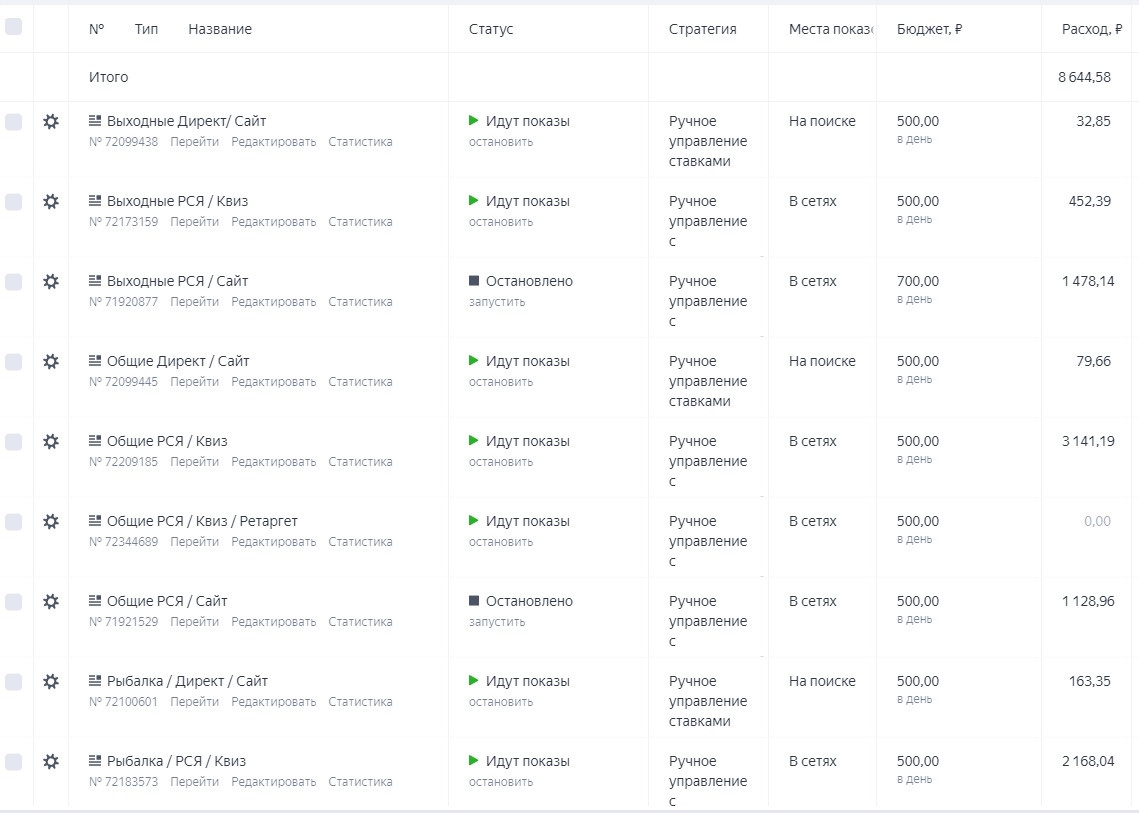Open gear menu for Общие Директ / Сайт
The height and width of the screenshot is (813, 1139).
(x=51, y=361)
